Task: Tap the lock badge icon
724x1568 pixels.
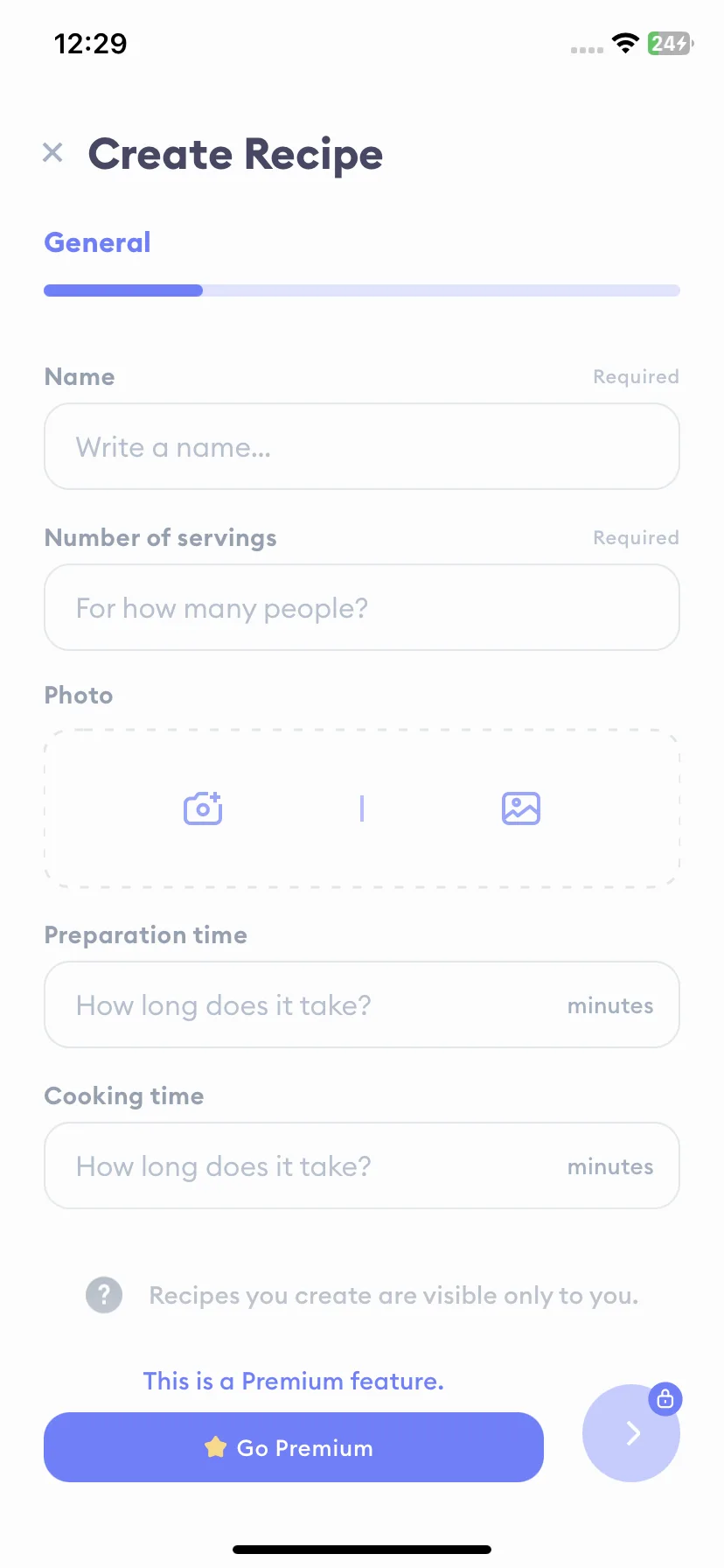Action: click(665, 1399)
